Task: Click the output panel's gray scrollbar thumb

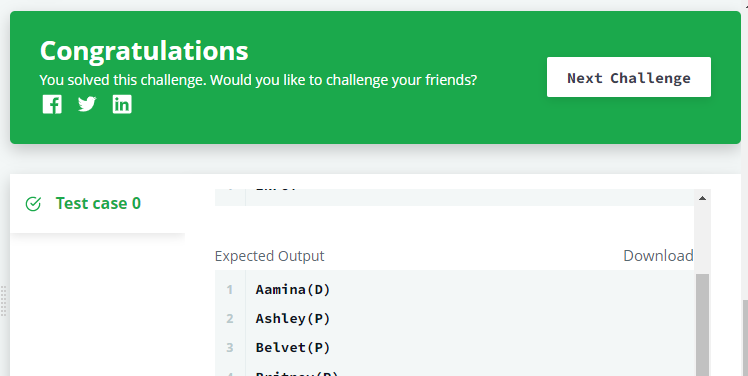Action: pos(702,324)
